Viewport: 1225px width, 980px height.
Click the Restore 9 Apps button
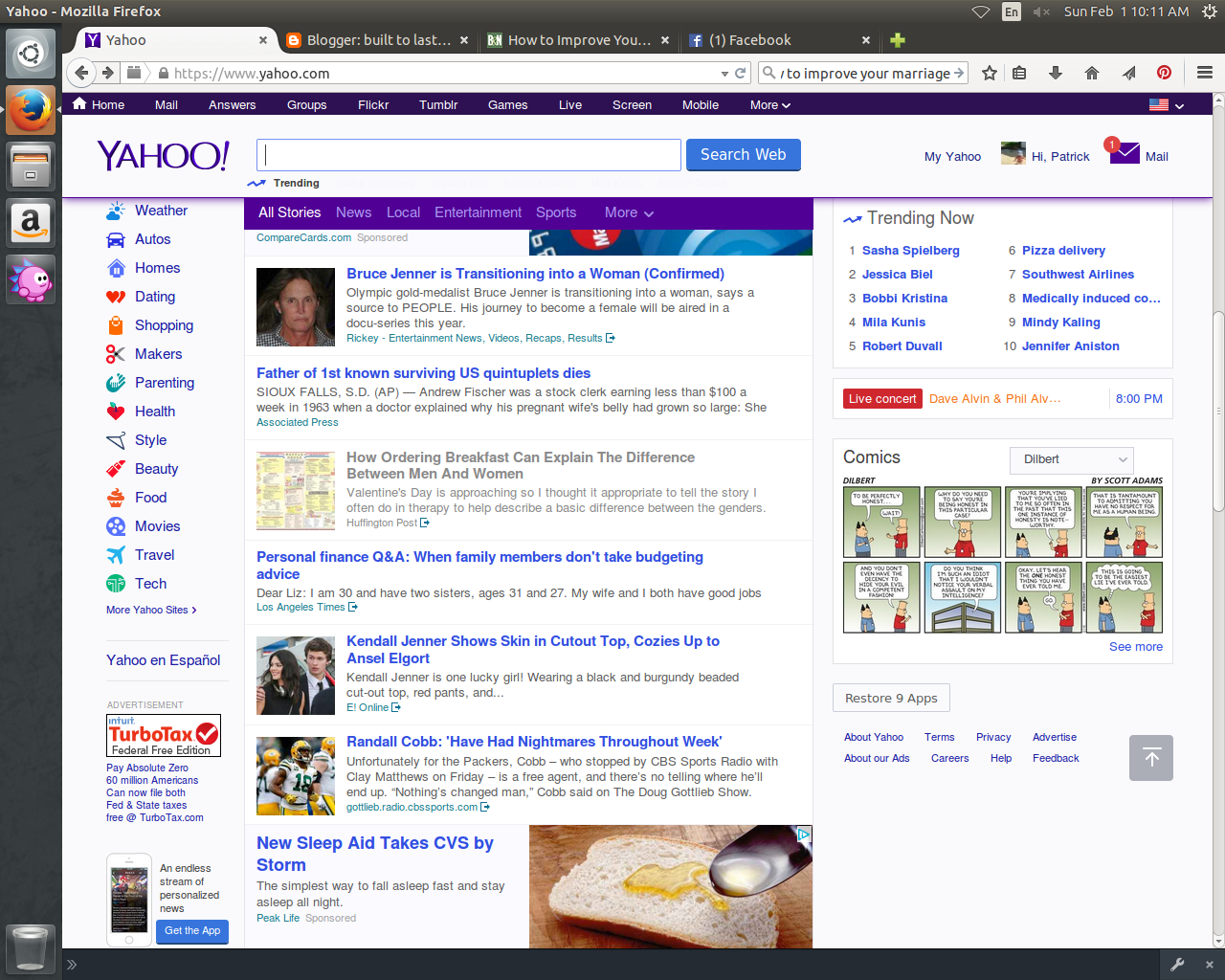(891, 699)
